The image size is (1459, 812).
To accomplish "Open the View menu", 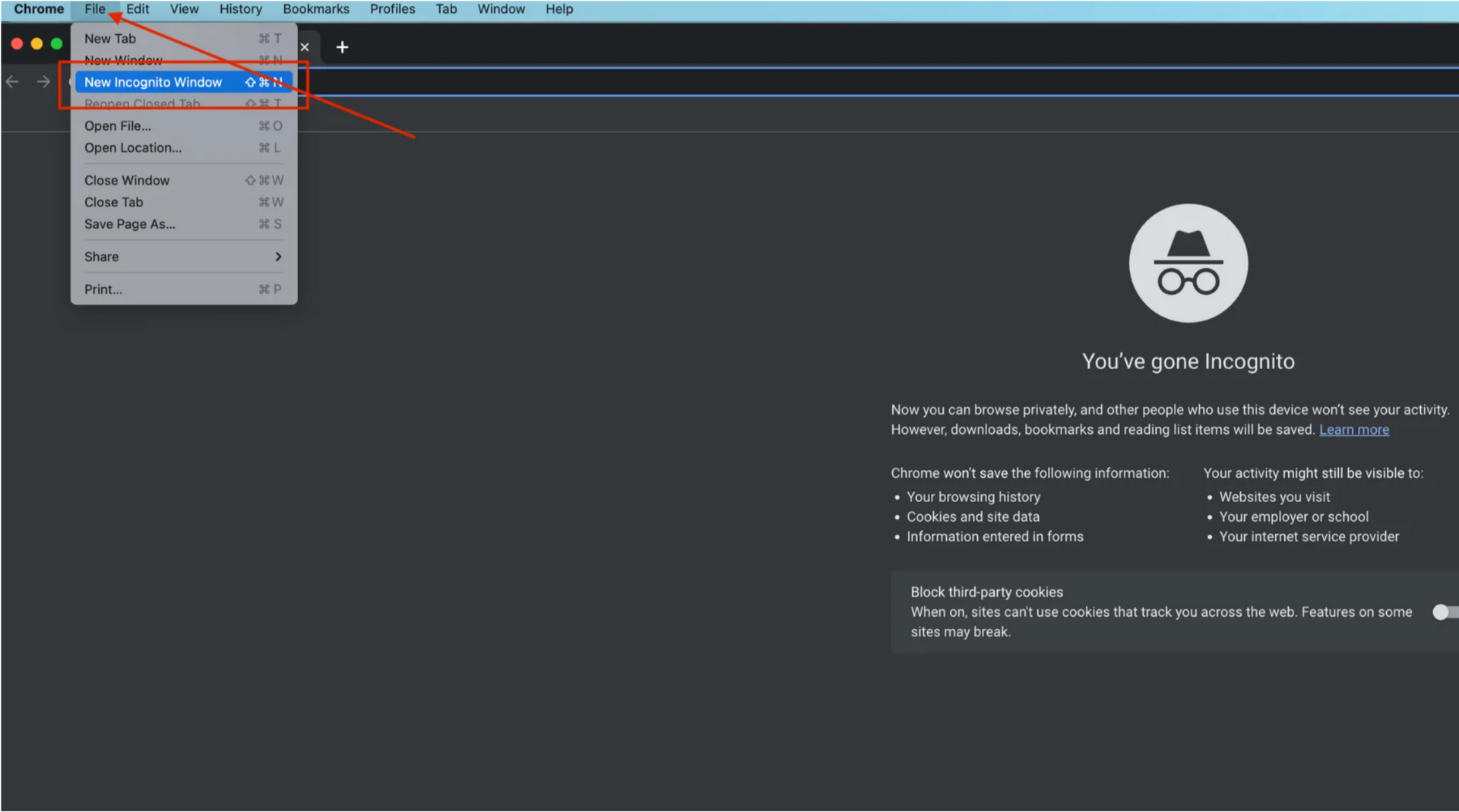I will click(184, 9).
